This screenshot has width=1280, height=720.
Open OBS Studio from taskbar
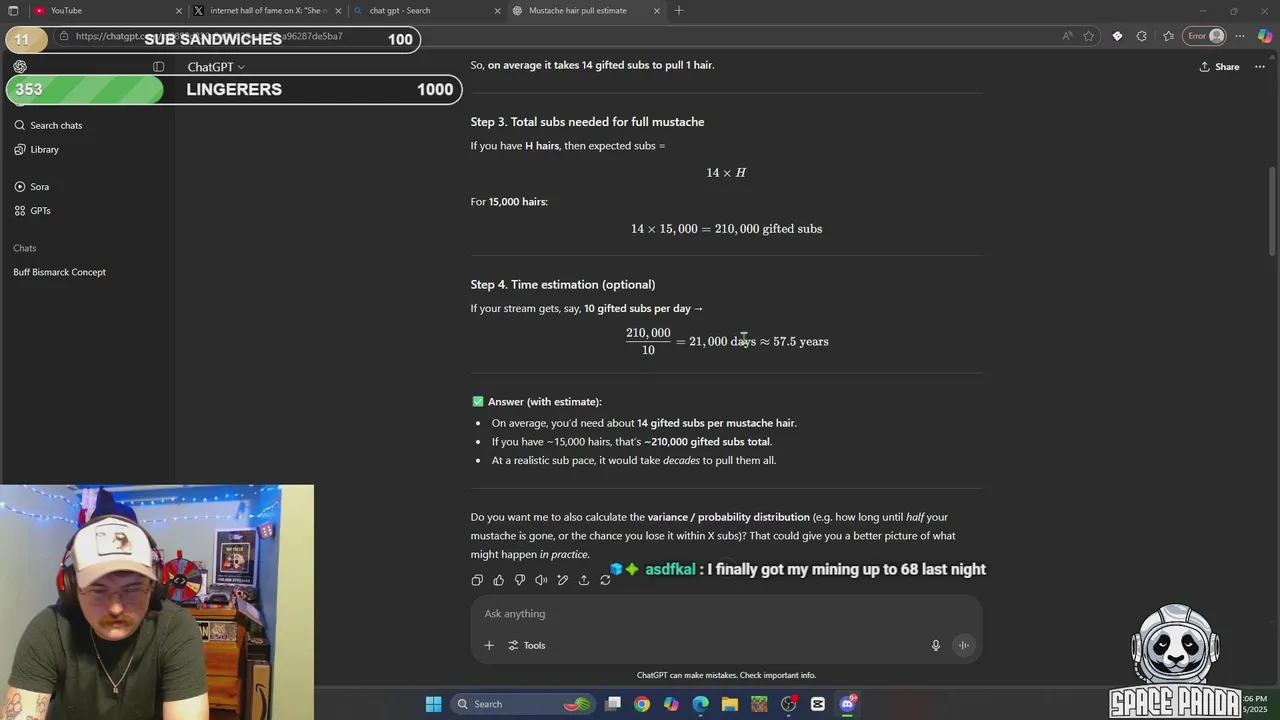click(x=788, y=704)
